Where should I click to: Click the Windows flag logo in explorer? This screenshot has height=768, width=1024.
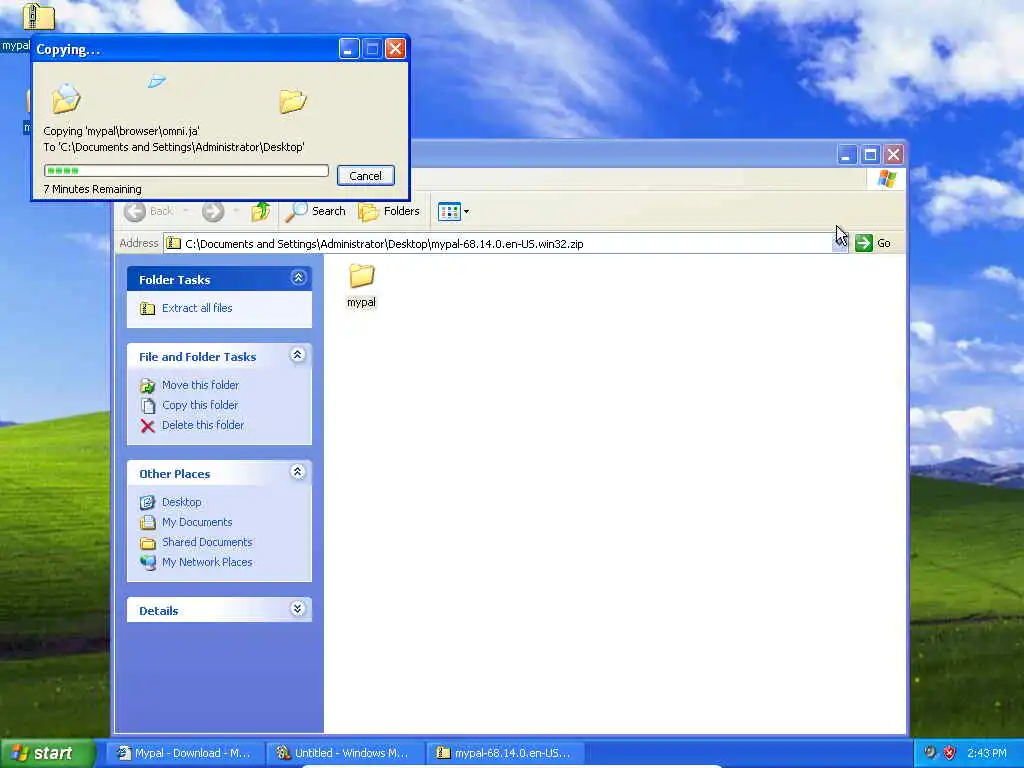click(x=887, y=179)
